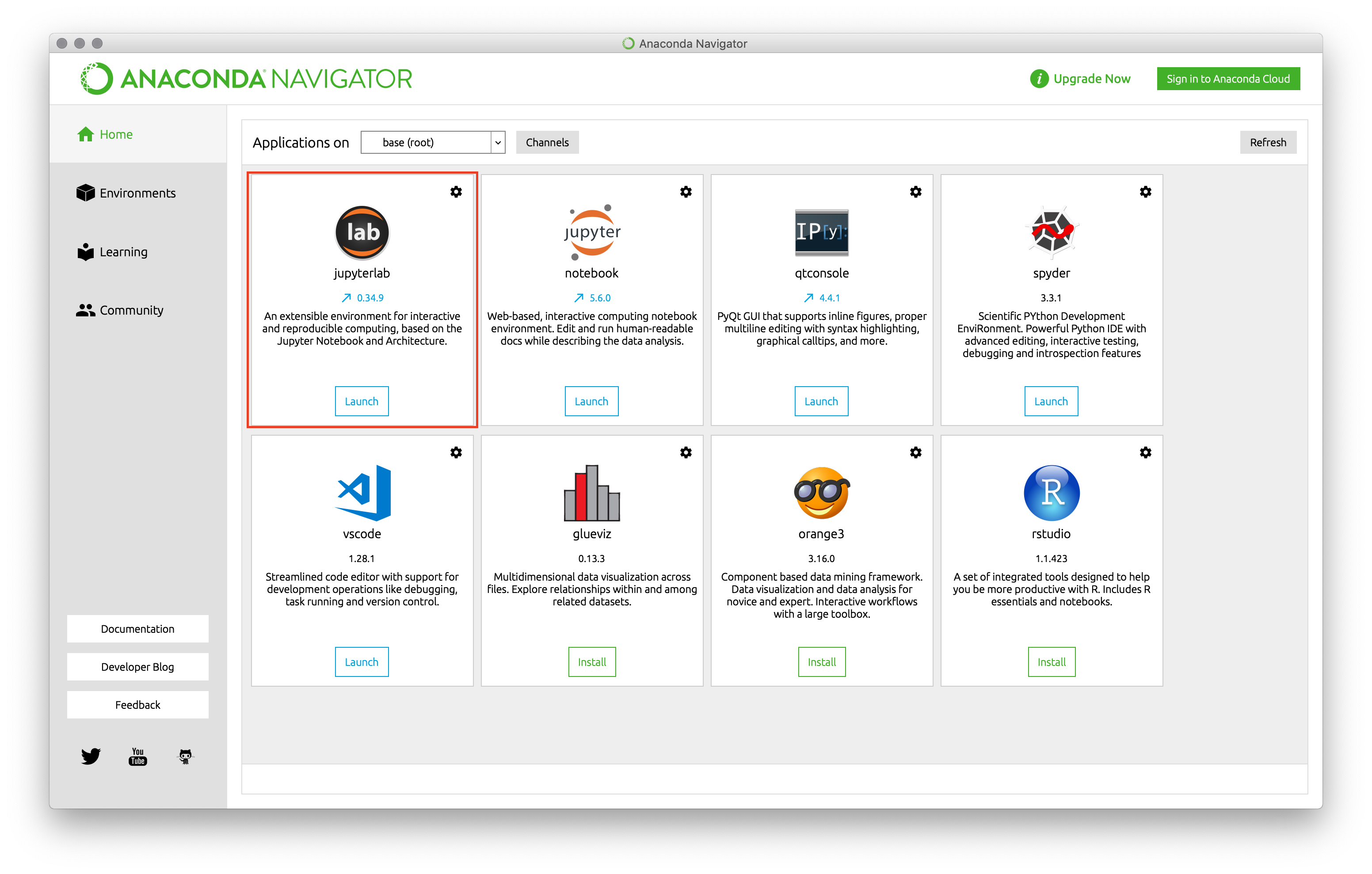Switch to the Learning tab
Image resolution: width=1372 pixels, height=874 pixels.
point(138,251)
